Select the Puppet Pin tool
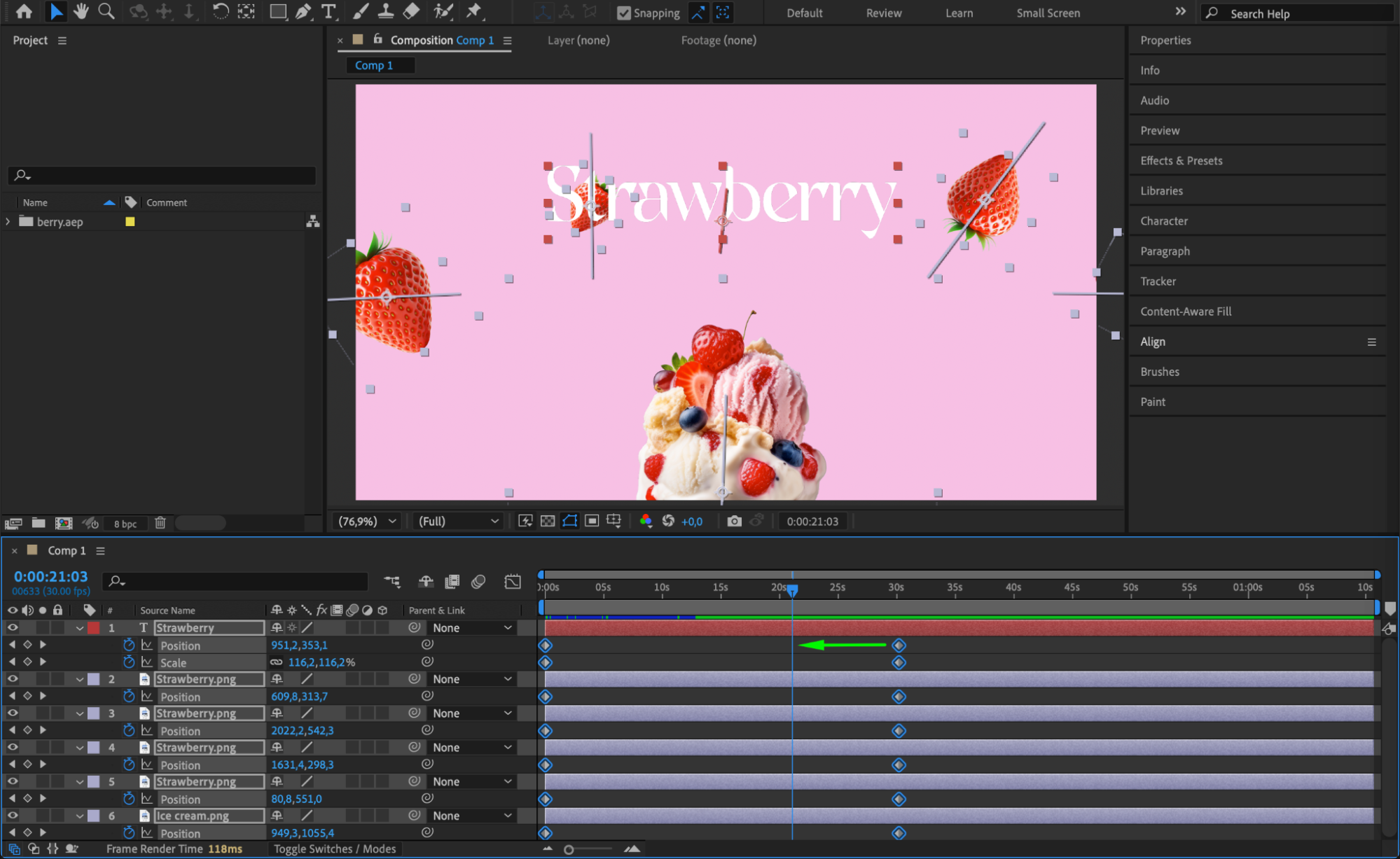The width and height of the screenshot is (1400, 859). pos(474,11)
